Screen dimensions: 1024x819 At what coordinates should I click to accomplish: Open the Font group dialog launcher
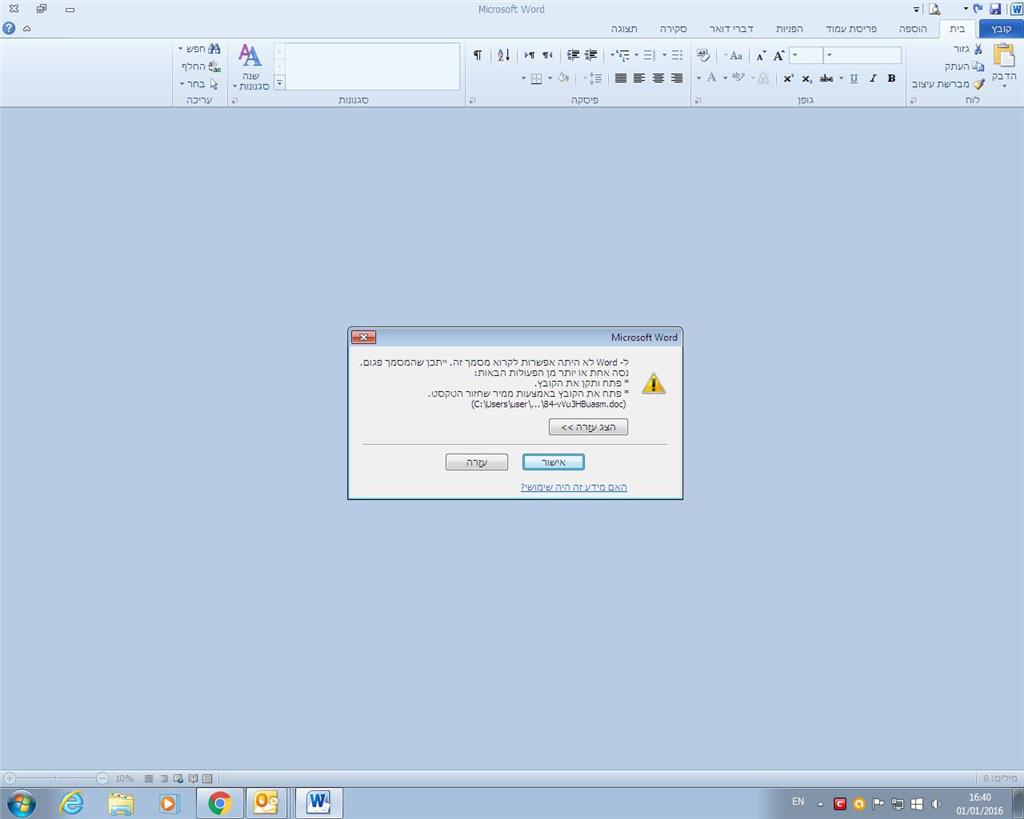(x=697, y=100)
